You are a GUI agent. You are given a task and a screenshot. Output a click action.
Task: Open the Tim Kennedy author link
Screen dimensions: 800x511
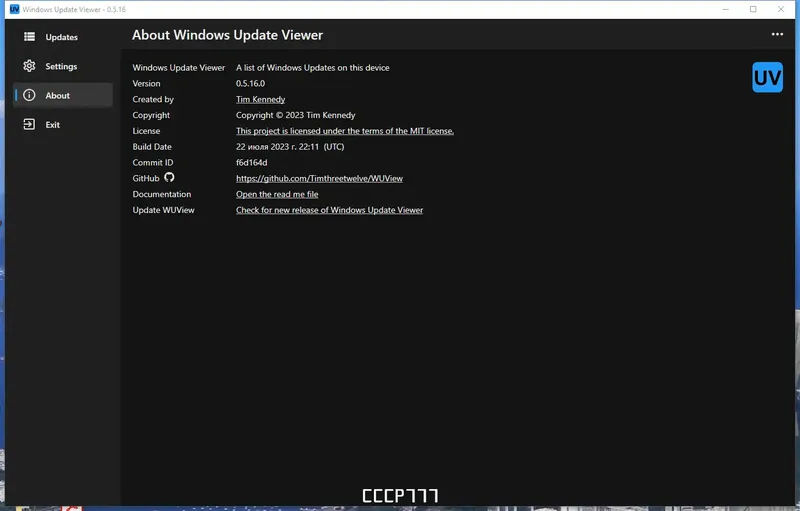coord(260,99)
